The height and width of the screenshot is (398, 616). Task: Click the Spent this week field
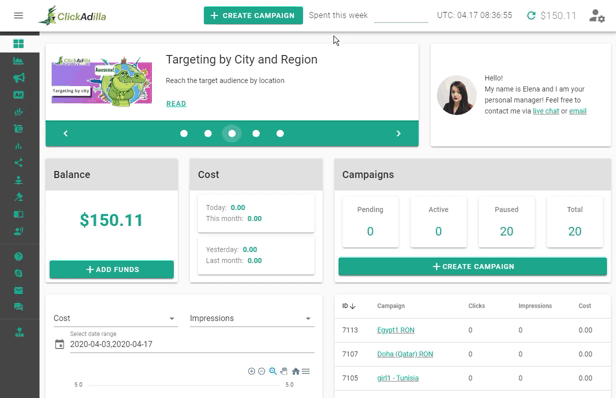tap(401, 16)
